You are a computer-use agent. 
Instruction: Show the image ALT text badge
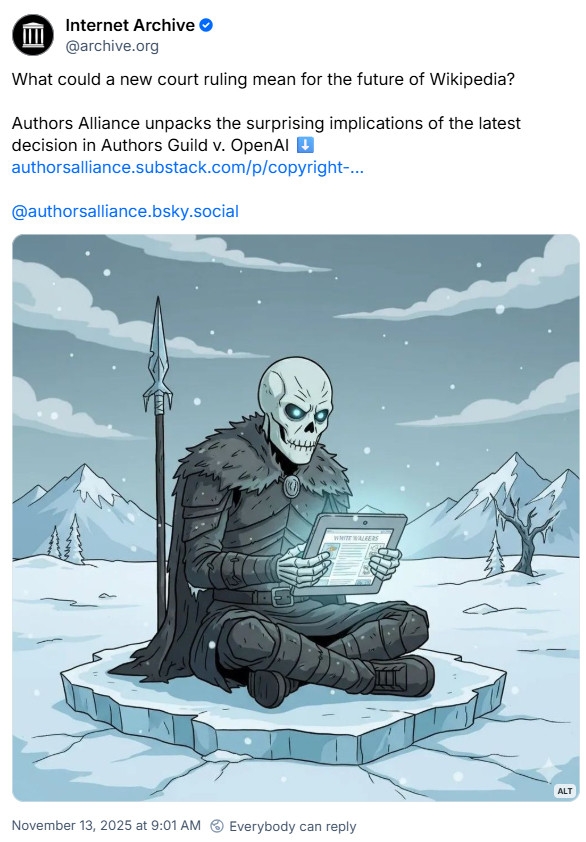click(565, 790)
